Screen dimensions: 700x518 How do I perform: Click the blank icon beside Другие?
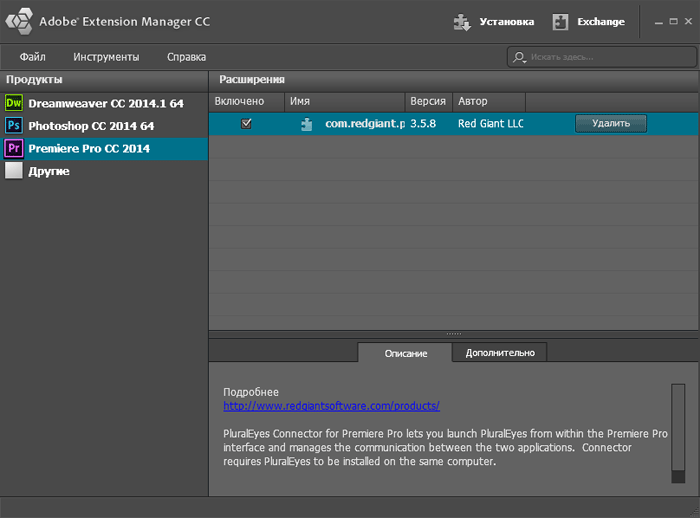coord(14,171)
